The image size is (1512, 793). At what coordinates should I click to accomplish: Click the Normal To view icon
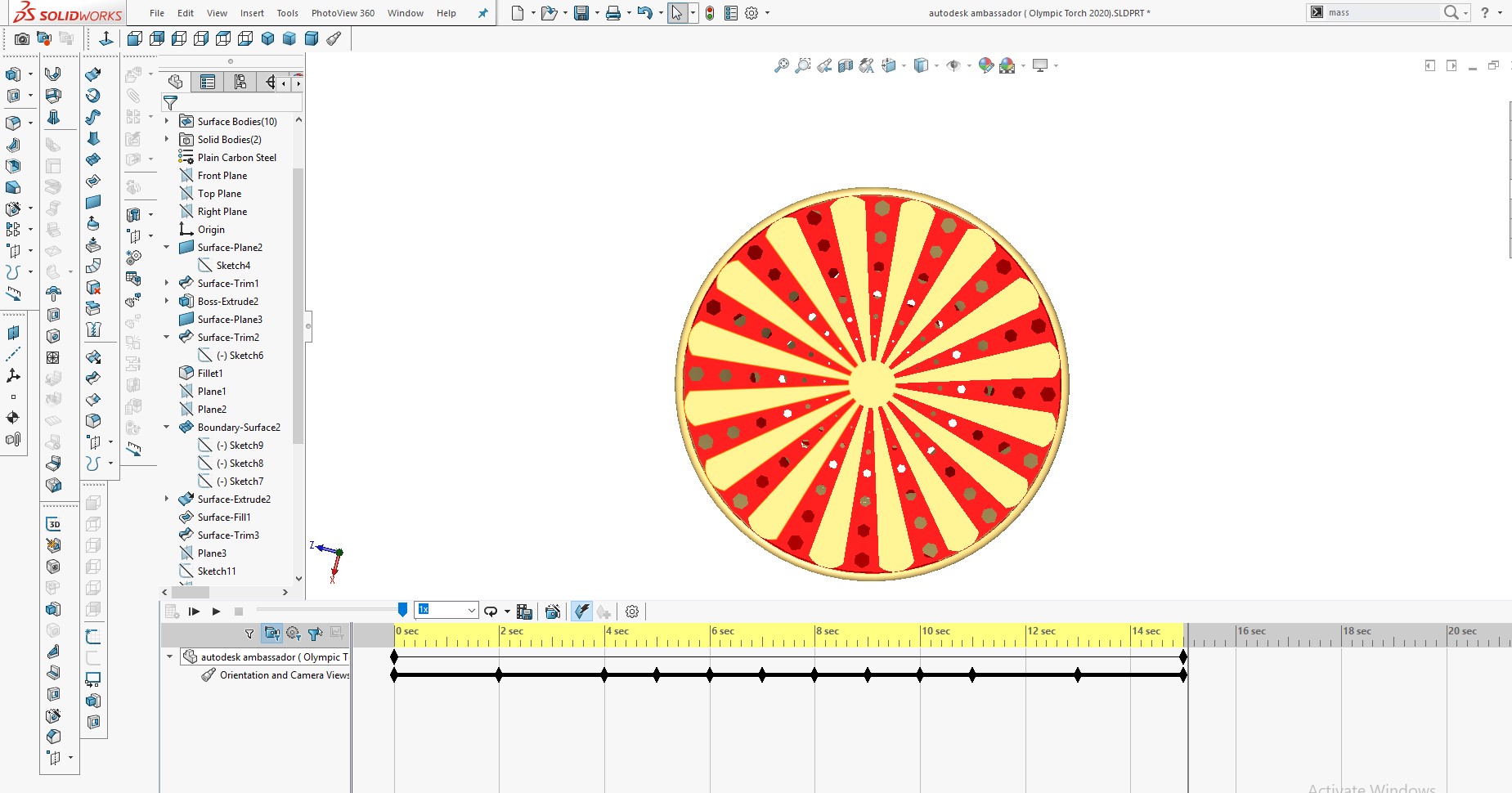106,38
